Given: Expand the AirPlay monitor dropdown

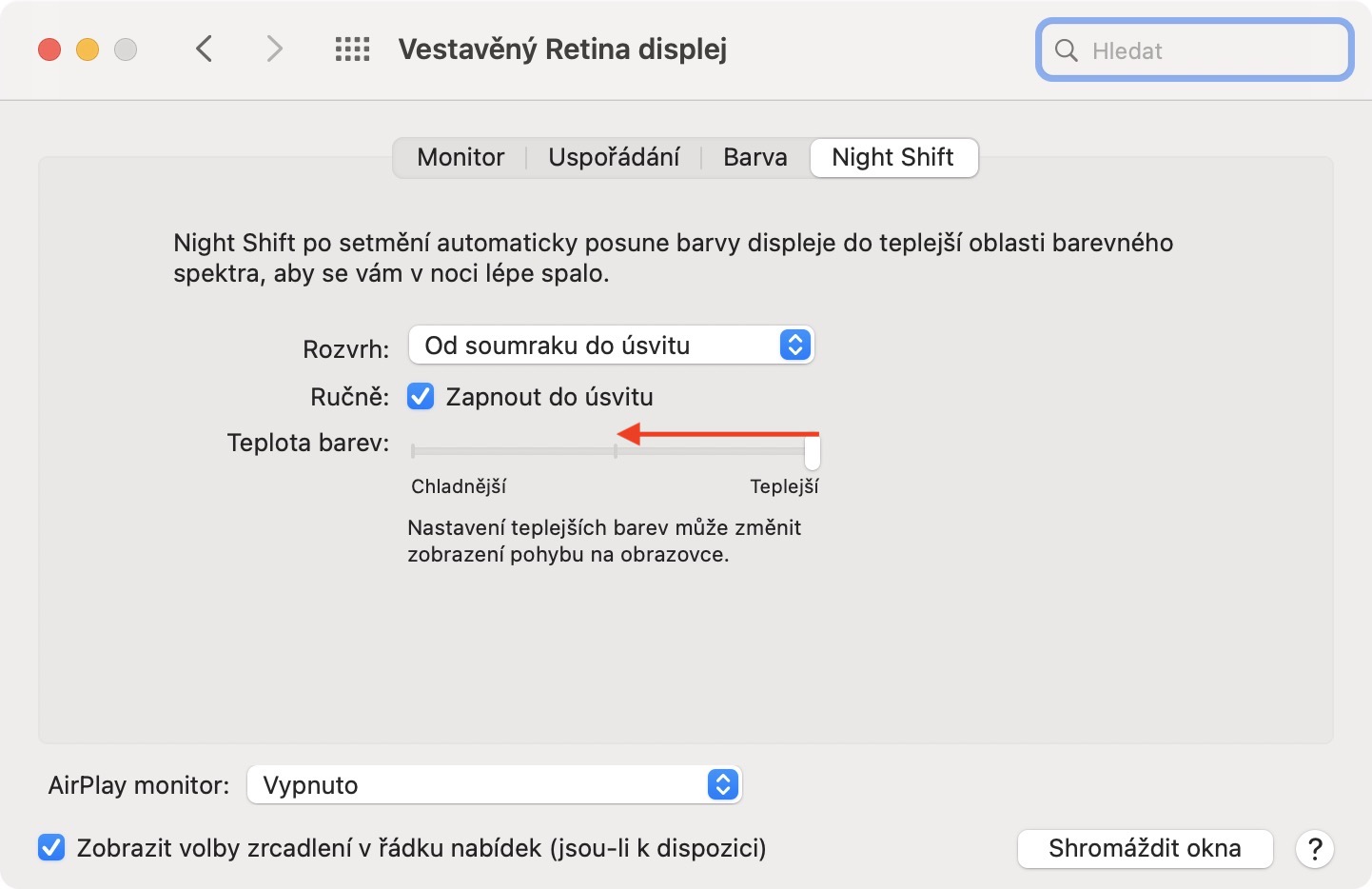Looking at the screenshot, I should 493,785.
